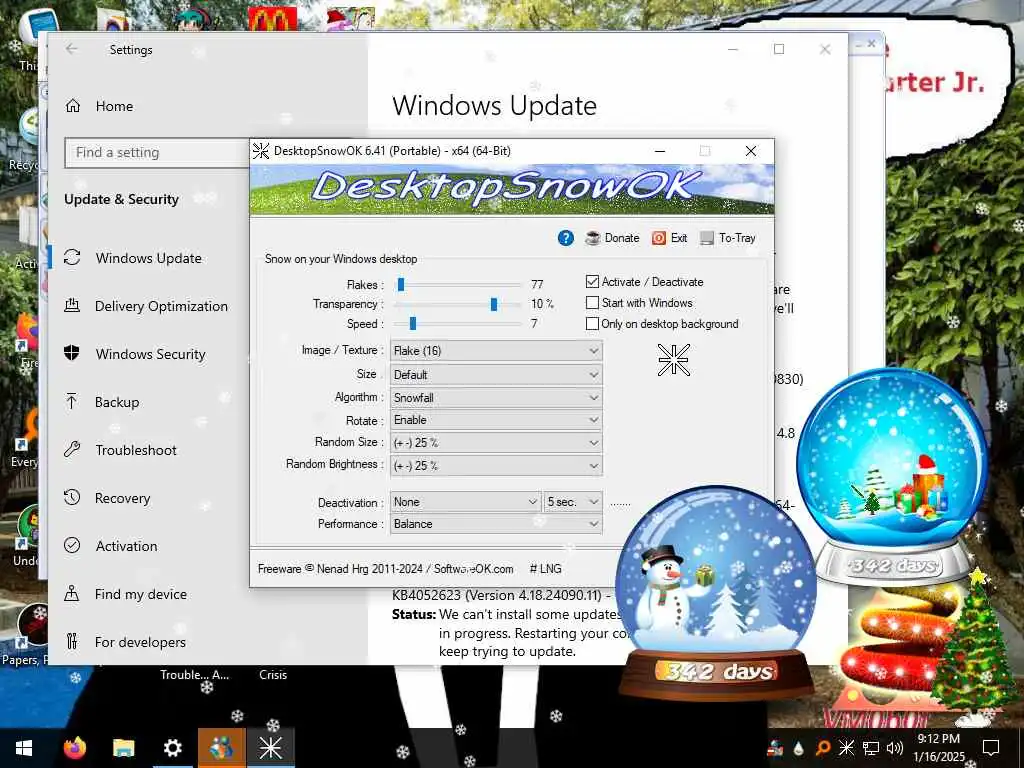Select Recovery in Settings sidebar
The width and height of the screenshot is (1024, 768).
coord(122,498)
